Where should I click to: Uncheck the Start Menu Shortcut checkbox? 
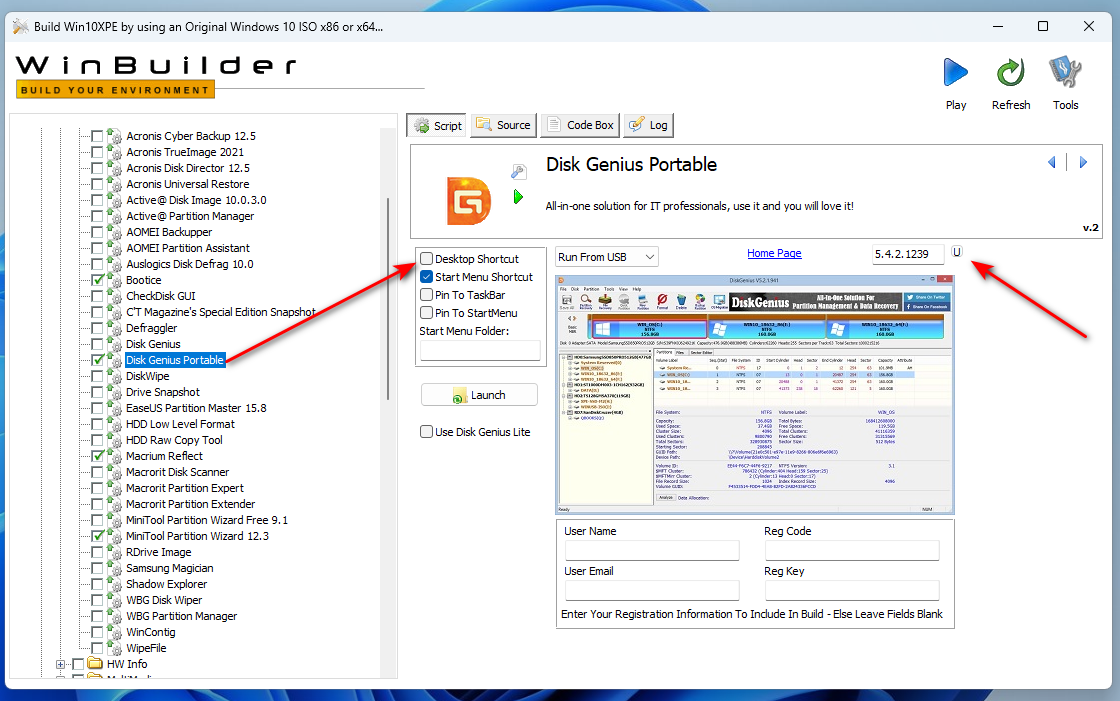pyautogui.click(x=426, y=277)
